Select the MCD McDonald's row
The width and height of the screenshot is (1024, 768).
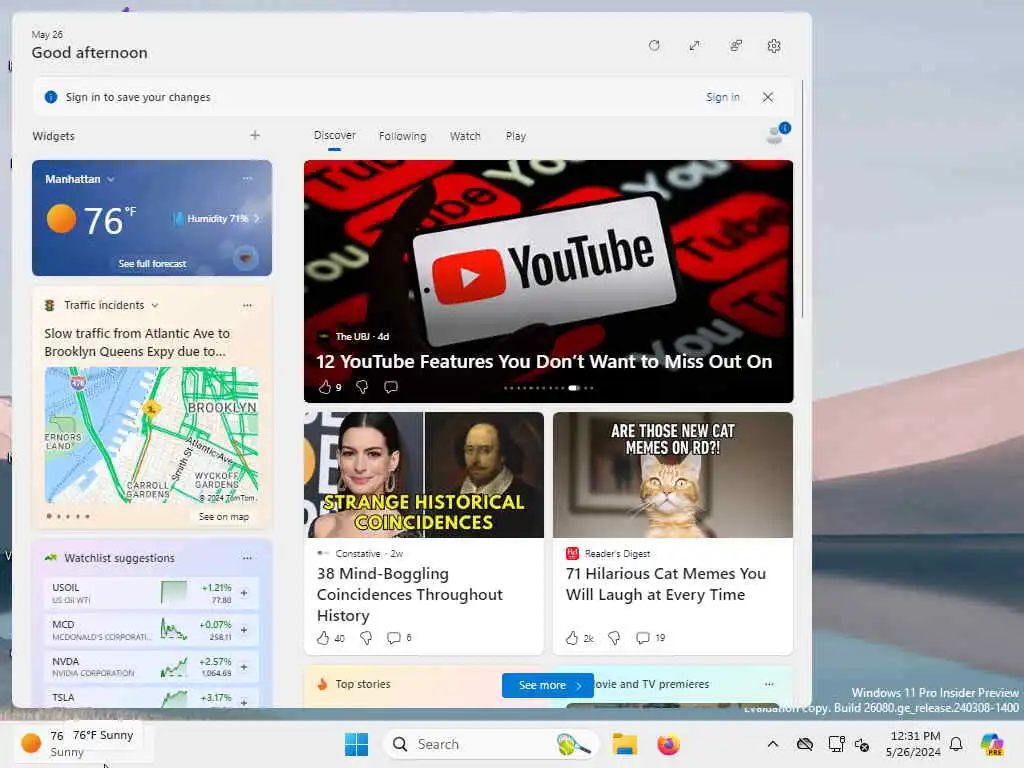(152, 630)
